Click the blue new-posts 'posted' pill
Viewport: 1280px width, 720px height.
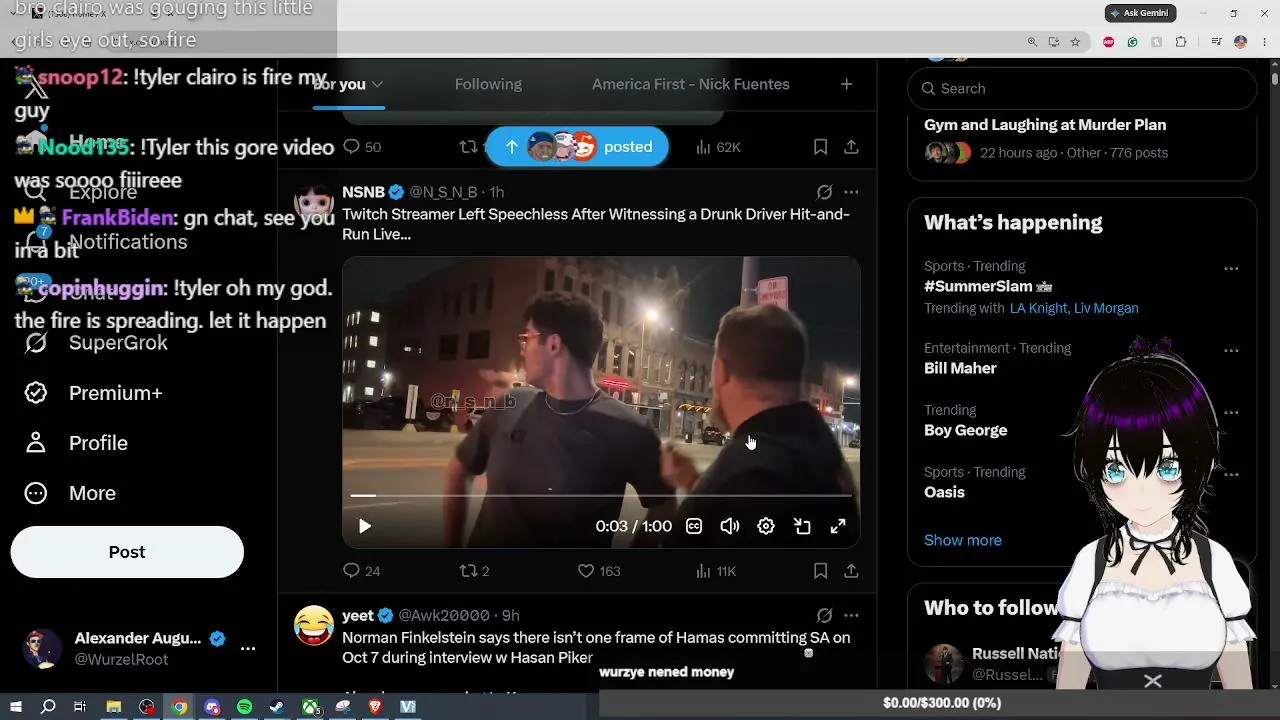pyautogui.click(x=577, y=147)
